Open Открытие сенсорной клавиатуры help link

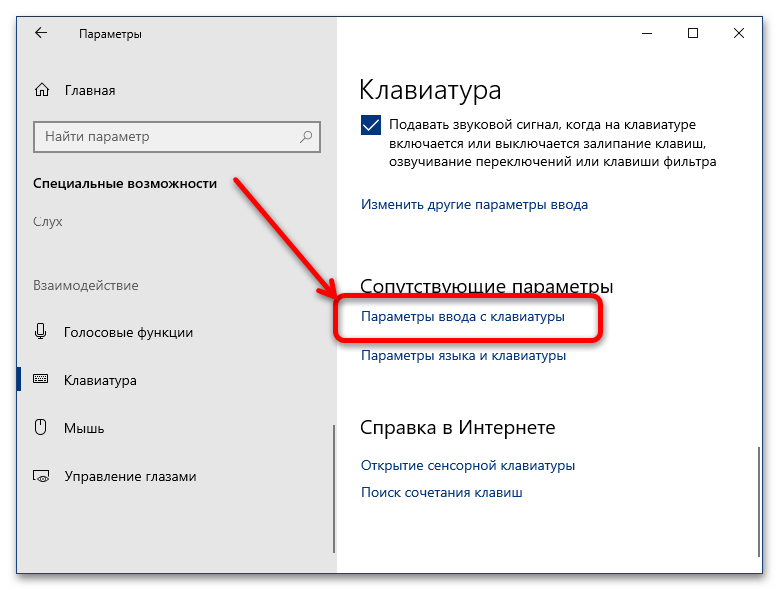coord(467,465)
